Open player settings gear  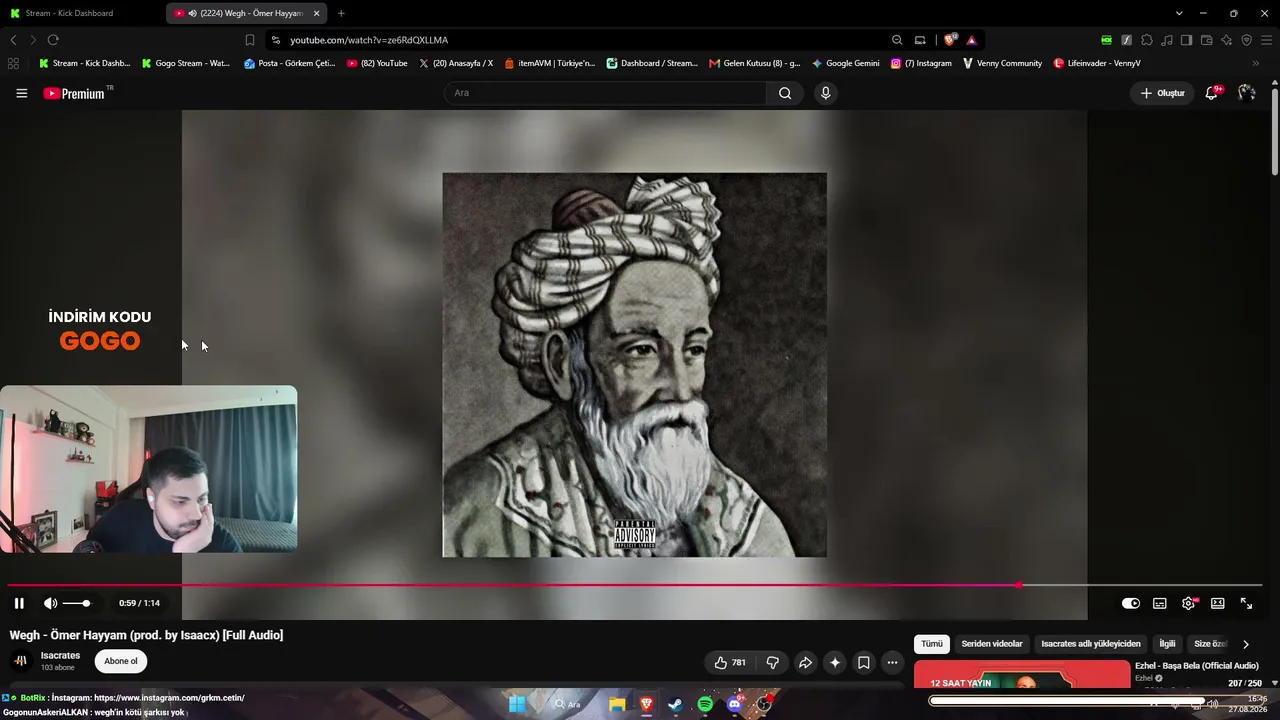point(1189,603)
